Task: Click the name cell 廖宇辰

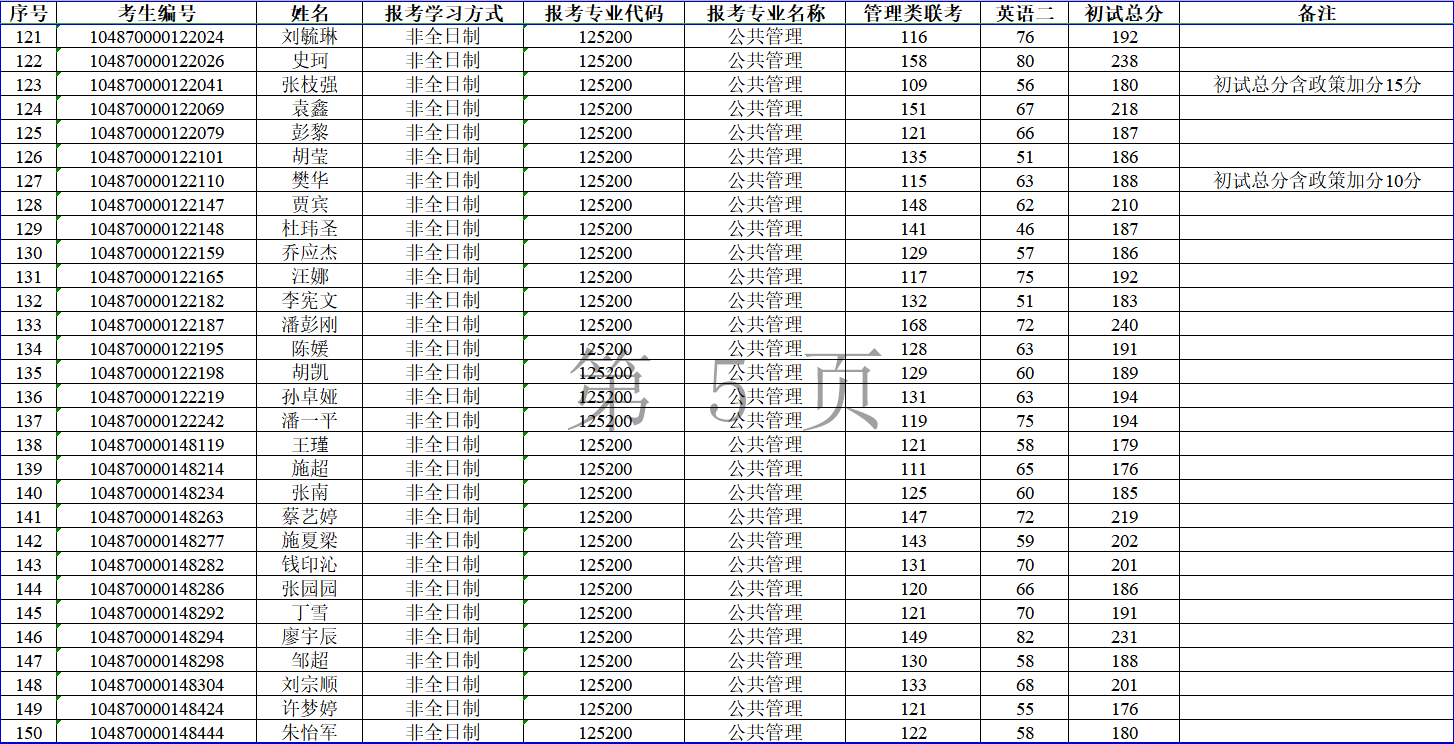Action: click(x=309, y=637)
